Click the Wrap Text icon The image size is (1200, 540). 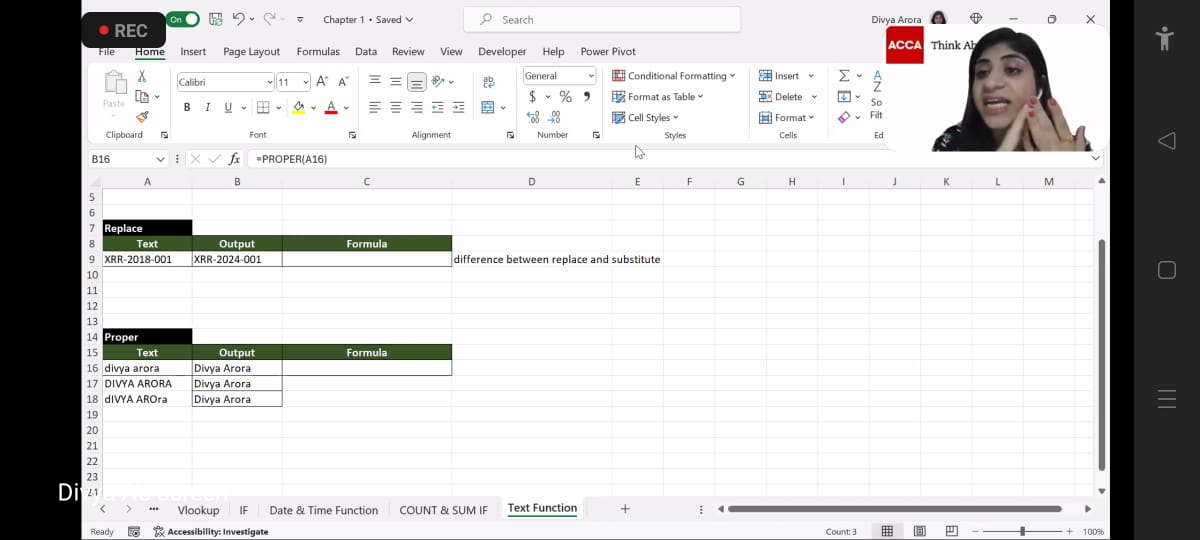coord(489,82)
